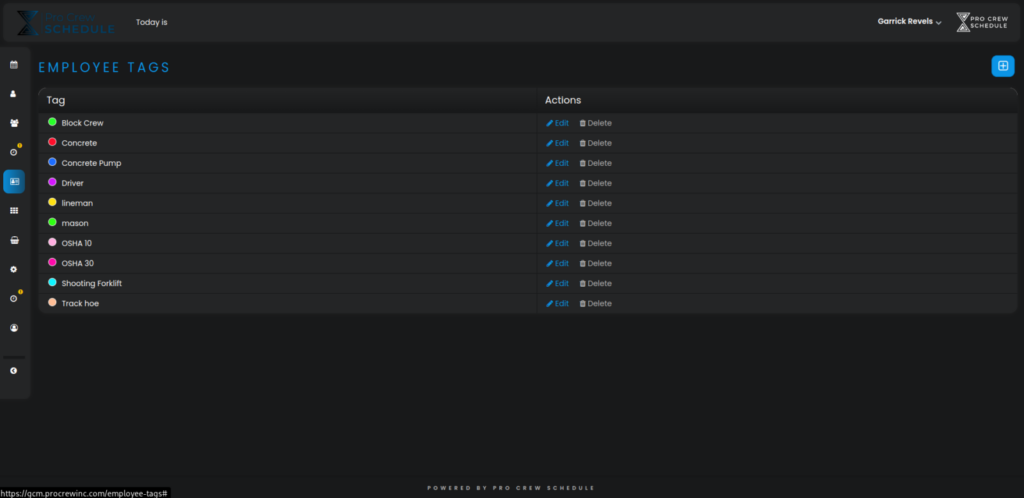Delete the Concrete Pump tag

pos(596,163)
